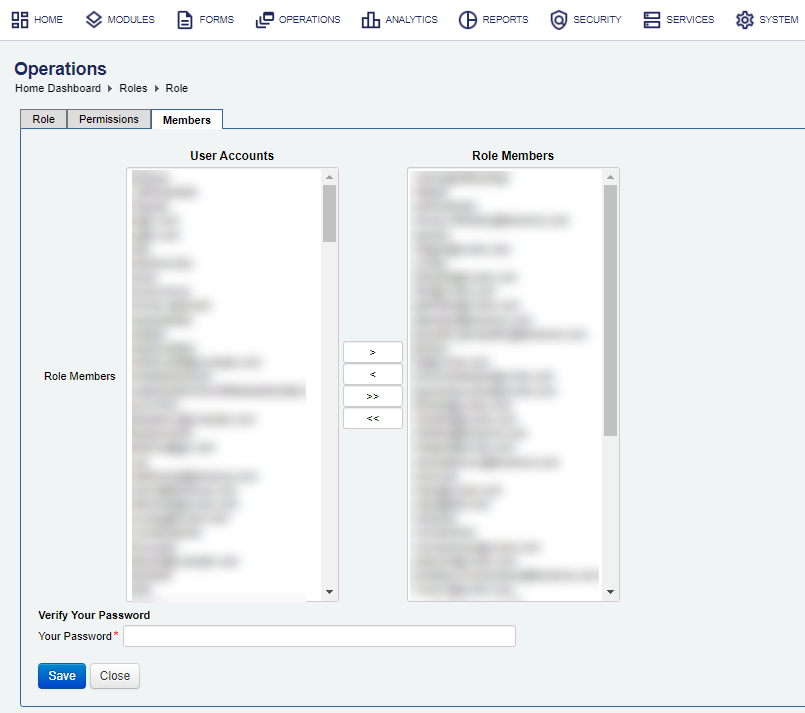Go back to Home Dashboard via breadcrumb

coord(57,88)
